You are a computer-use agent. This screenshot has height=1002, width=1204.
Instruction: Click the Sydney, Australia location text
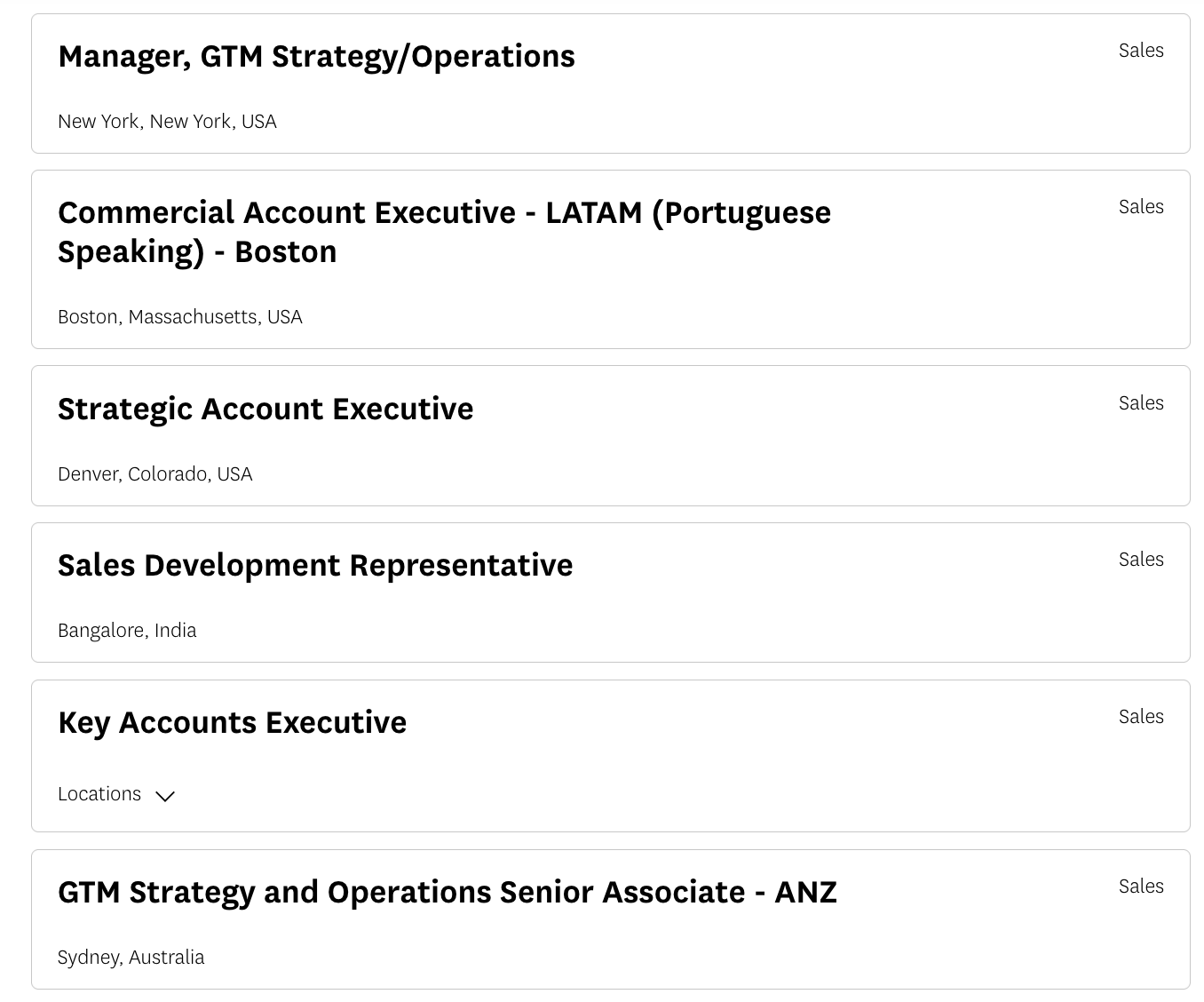131,957
